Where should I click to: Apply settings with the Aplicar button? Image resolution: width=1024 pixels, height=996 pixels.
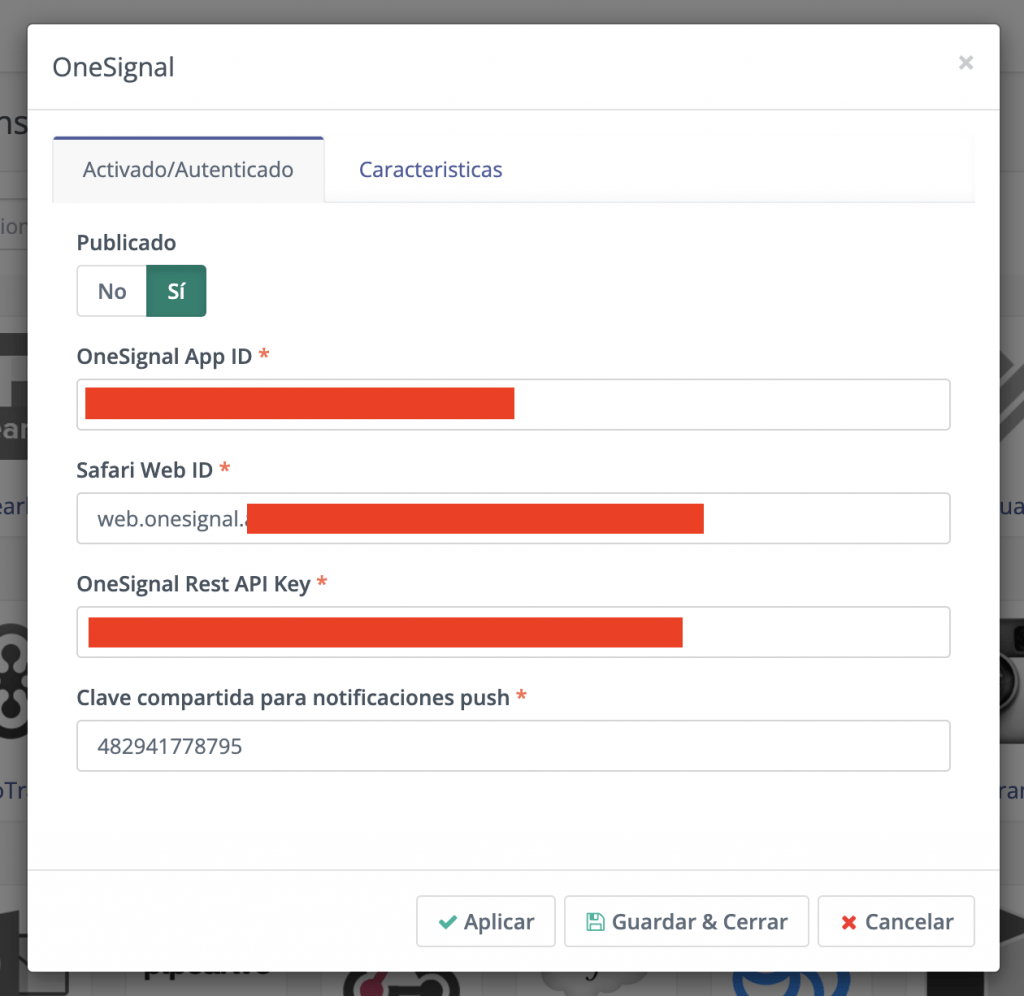[486, 921]
